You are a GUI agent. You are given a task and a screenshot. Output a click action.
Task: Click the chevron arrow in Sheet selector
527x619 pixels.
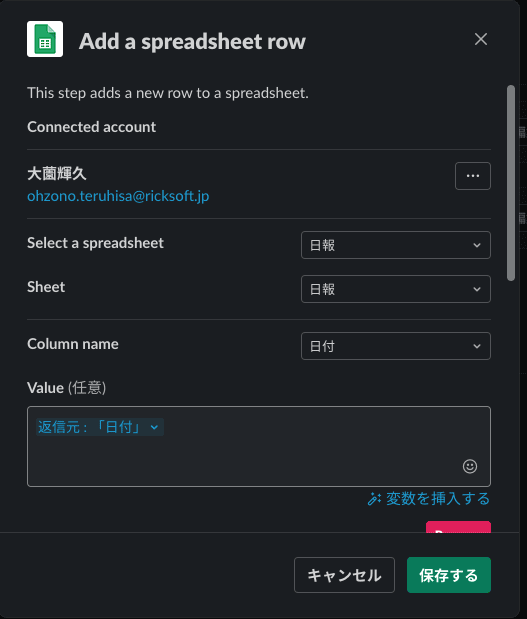pos(477,289)
